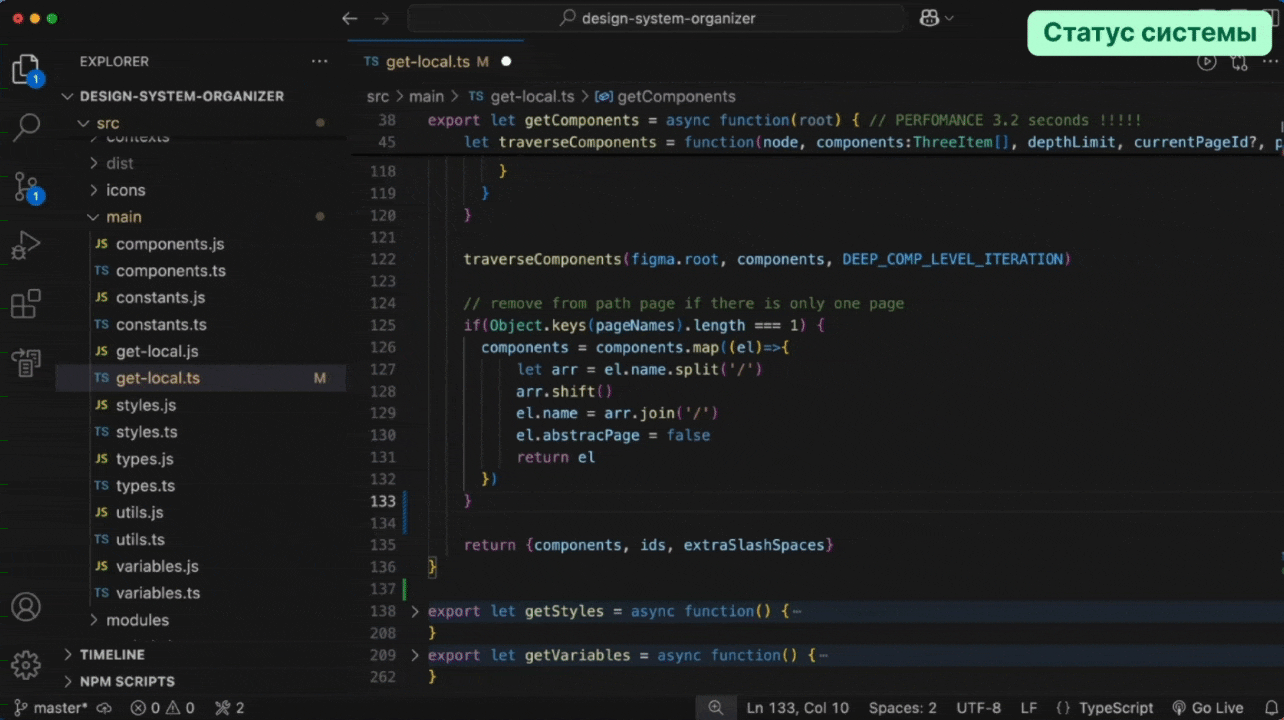Change file encoding UTF-8
Viewport: 1284px width, 720px height.
pos(978,708)
